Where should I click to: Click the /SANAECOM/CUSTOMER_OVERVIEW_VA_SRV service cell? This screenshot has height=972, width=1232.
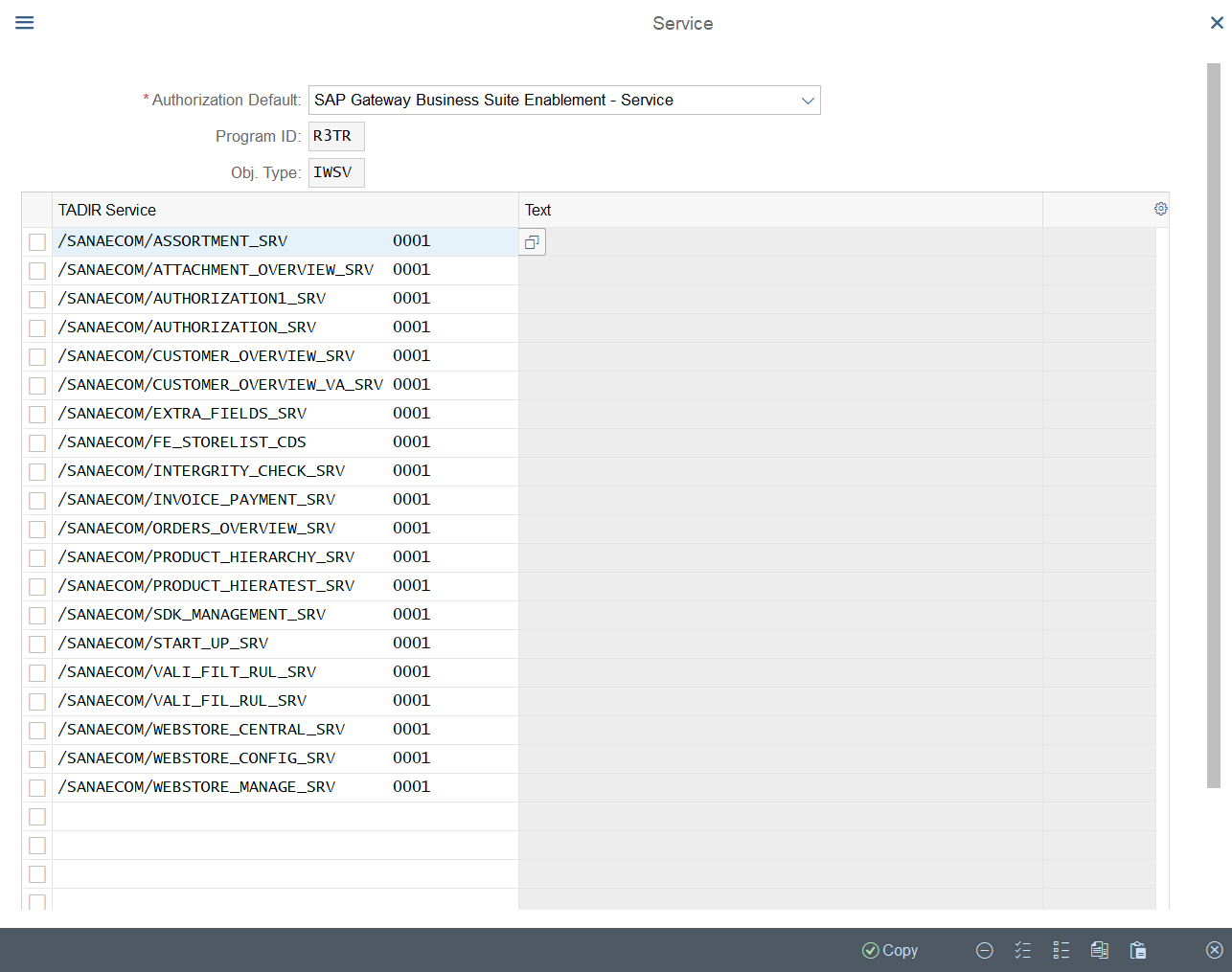(285, 385)
